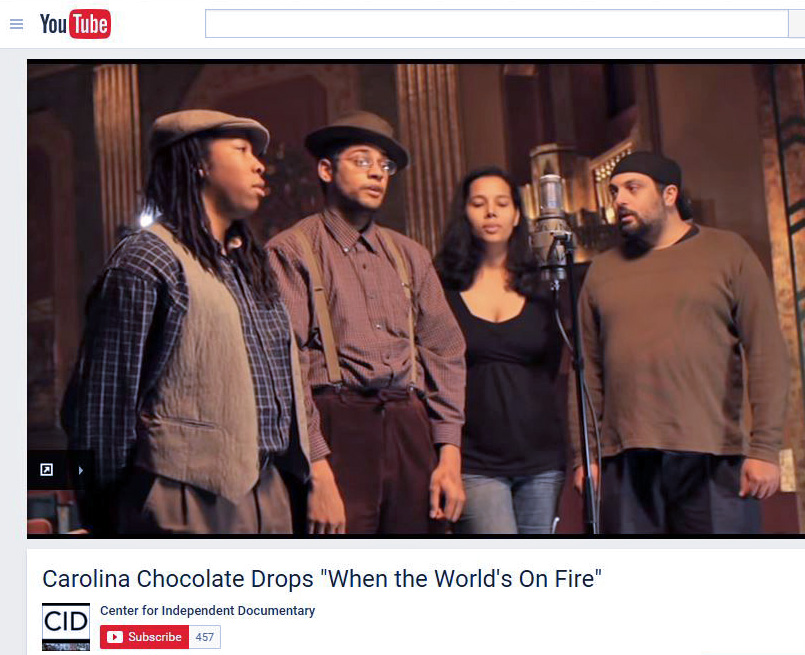This screenshot has height=655, width=805.
Task: Subscribe to Center for Independent Documentary
Action: click(144, 637)
